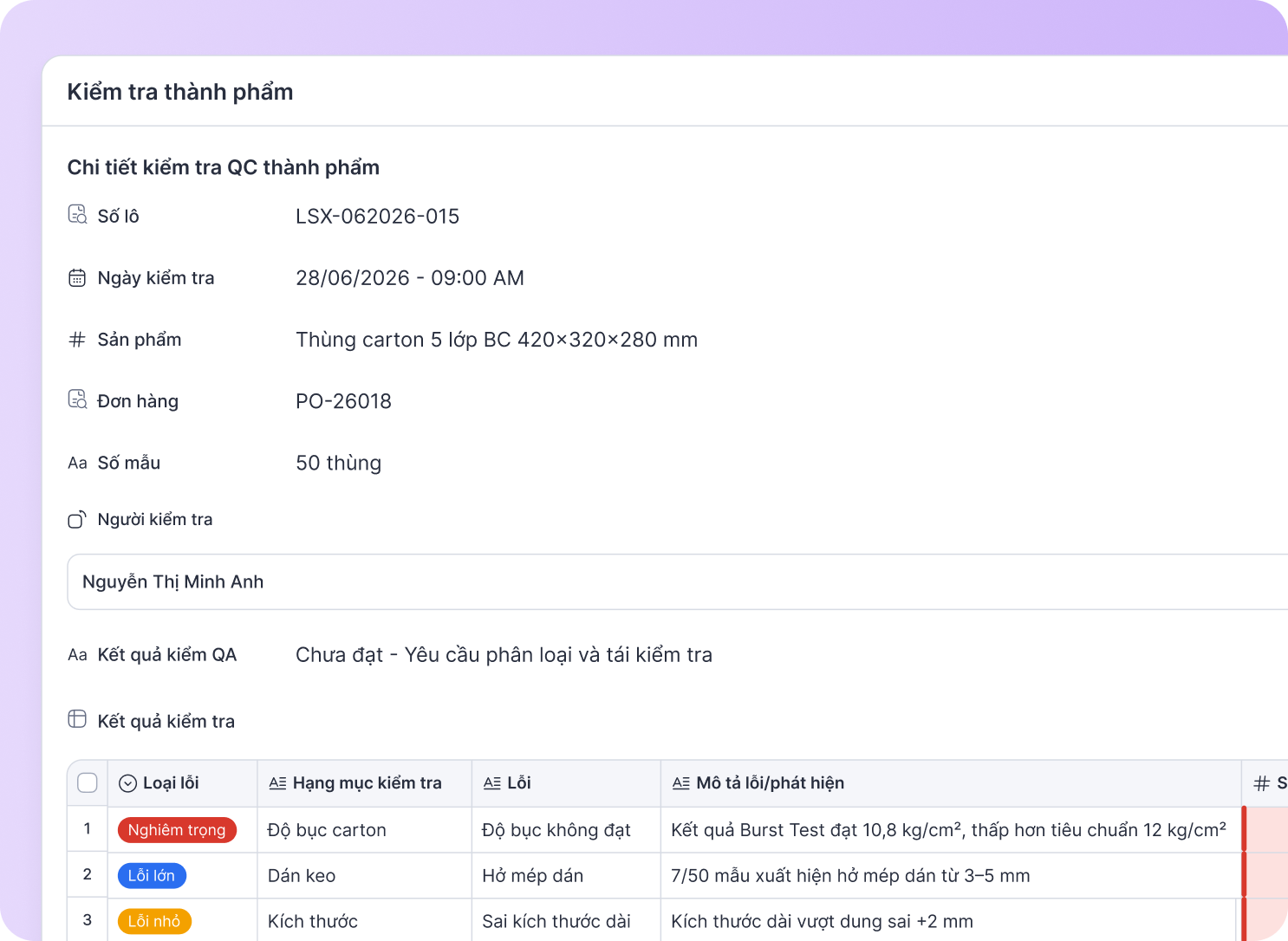Open the Mô tả lỗi/phát hiện column header
This screenshot has width=1288, height=941.
click(x=952, y=783)
